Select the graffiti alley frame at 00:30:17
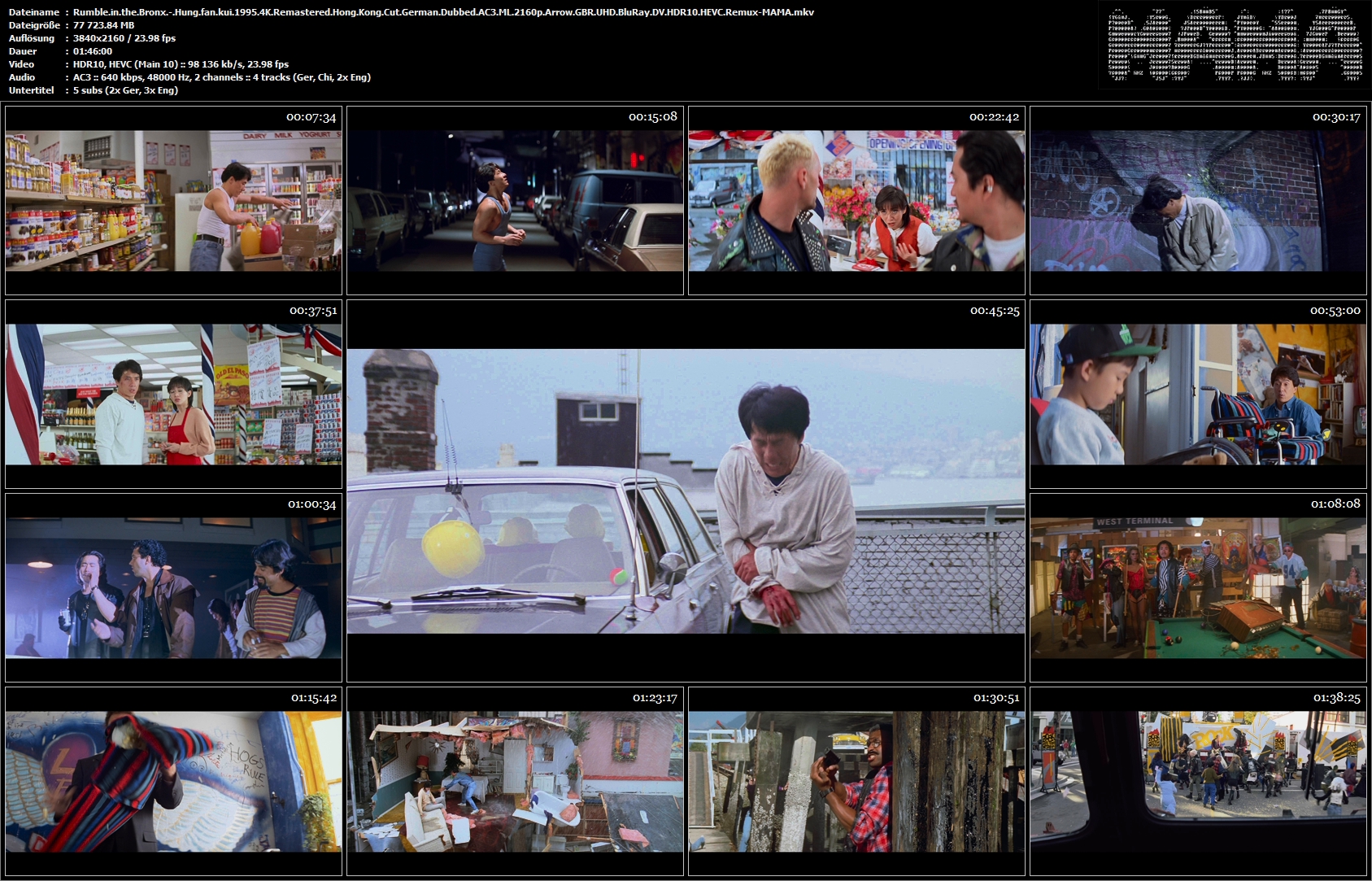The image size is (1372, 881). pyautogui.click(x=1198, y=200)
